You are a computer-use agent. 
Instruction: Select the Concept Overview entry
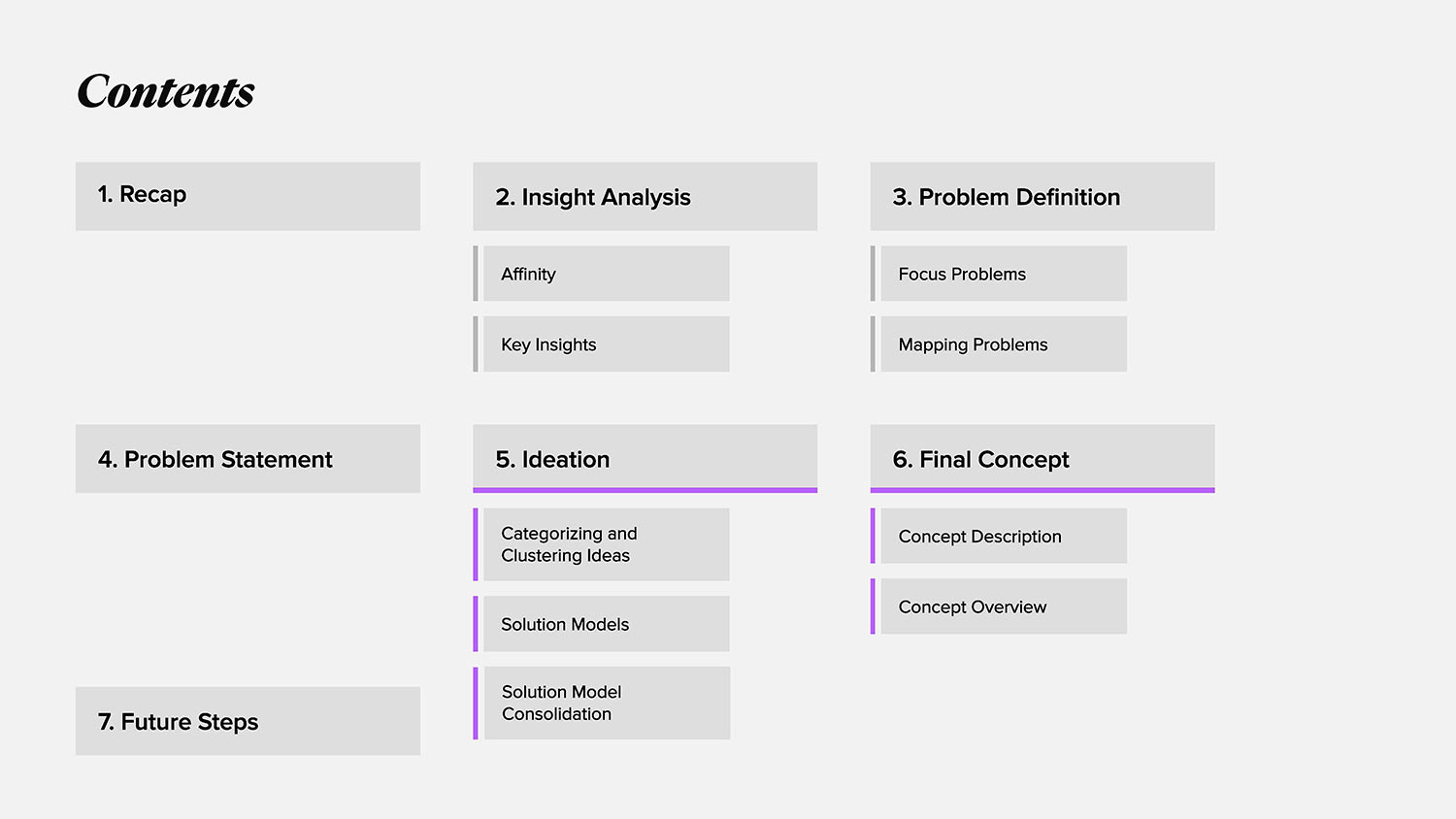[x=1003, y=606]
